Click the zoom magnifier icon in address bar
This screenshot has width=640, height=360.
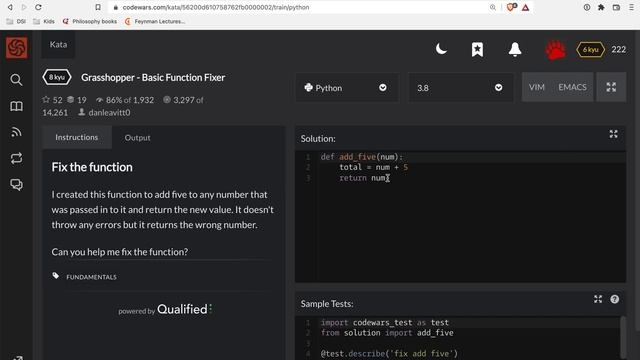pos(493,7)
